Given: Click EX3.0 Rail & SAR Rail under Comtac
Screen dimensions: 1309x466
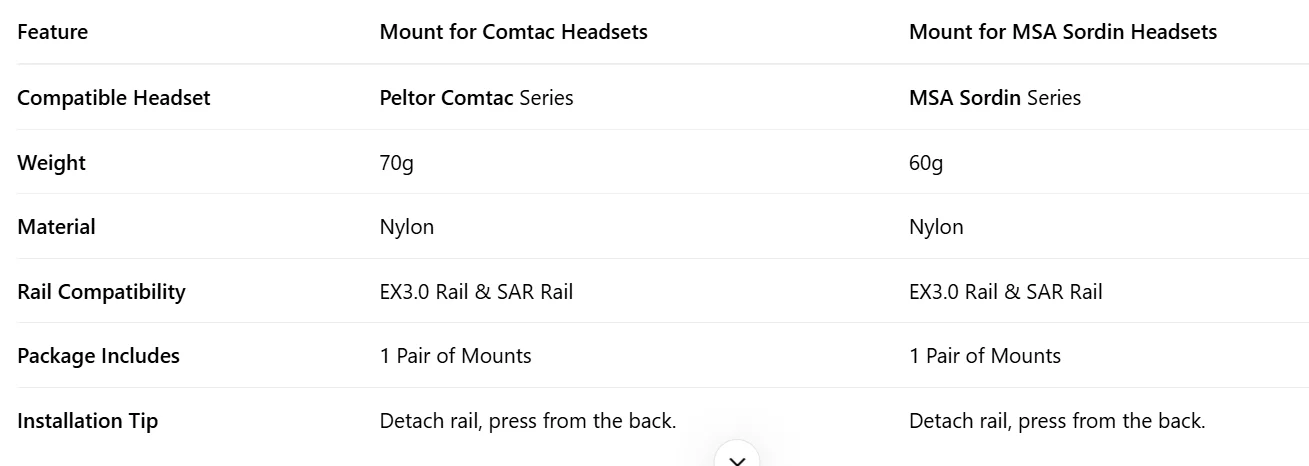Looking at the screenshot, I should click(x=476, y=292).
